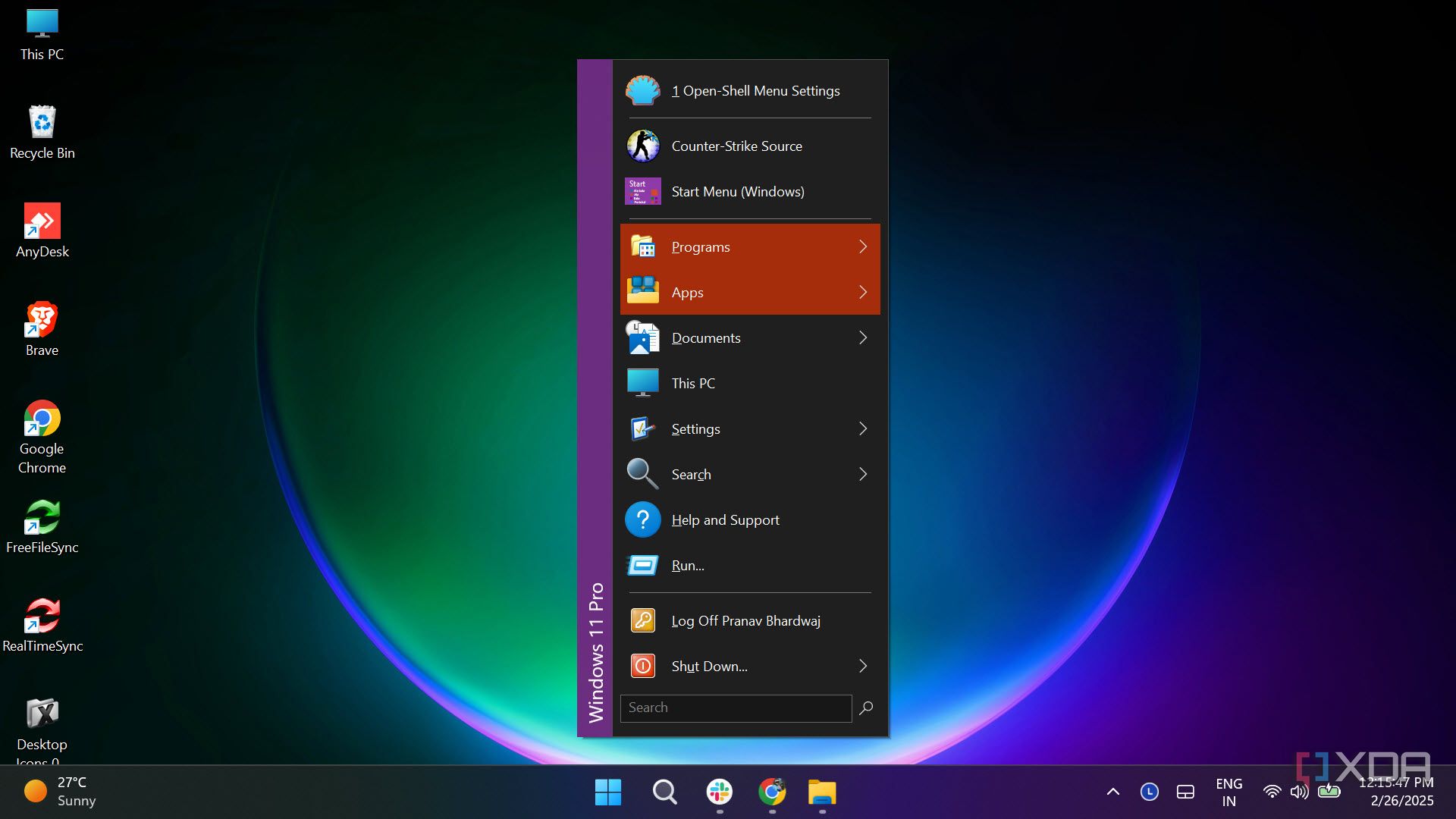
Task: Expand the Documents submenu chevron
Action: [862, 338]
